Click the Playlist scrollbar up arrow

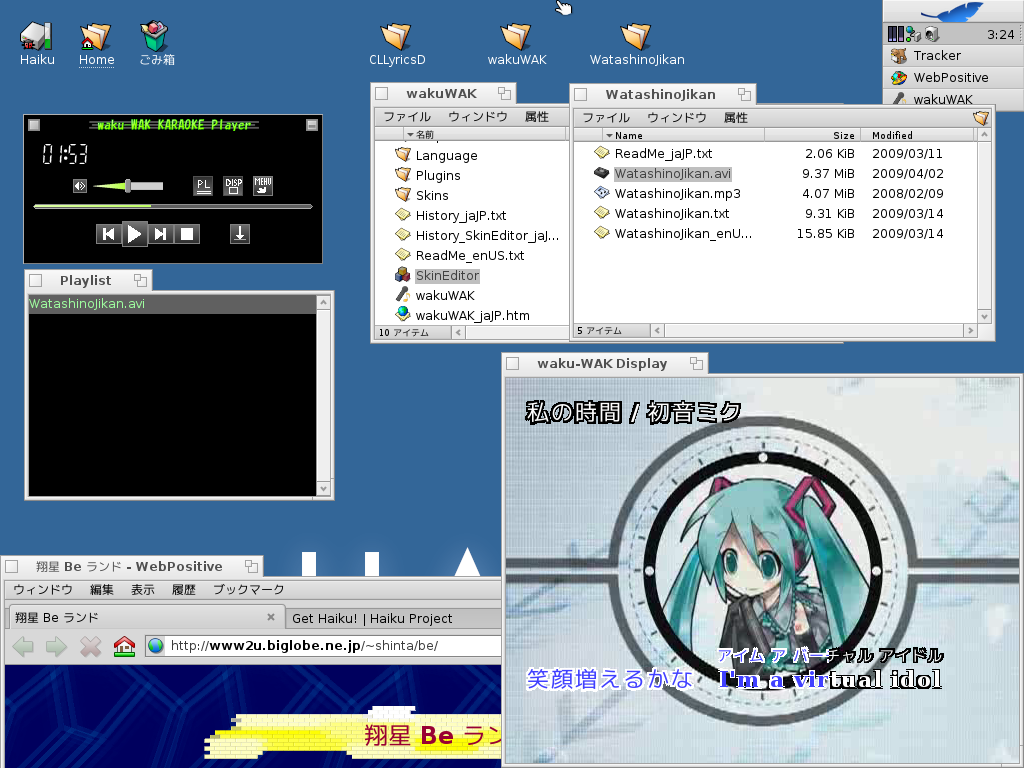324,302
